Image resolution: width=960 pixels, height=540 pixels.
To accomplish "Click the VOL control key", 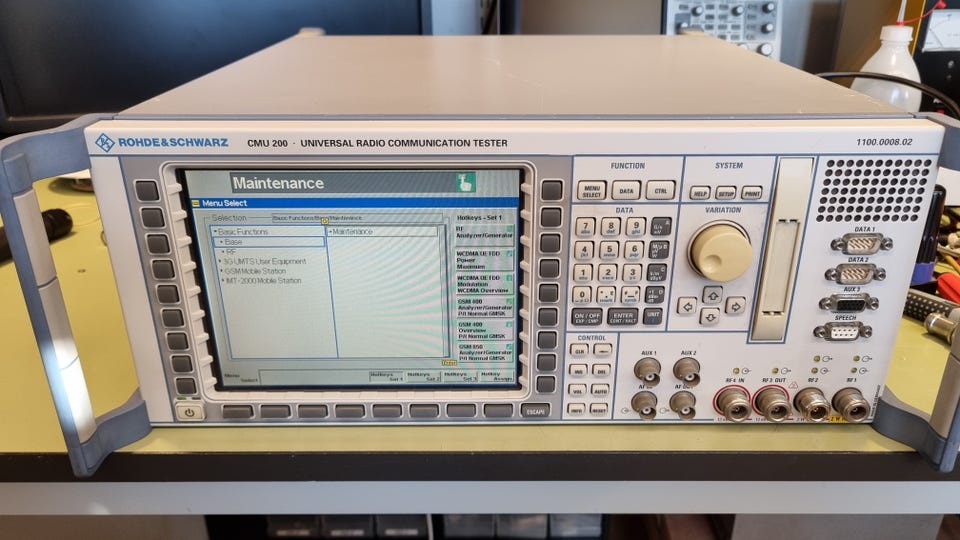I will pos(577,390).
